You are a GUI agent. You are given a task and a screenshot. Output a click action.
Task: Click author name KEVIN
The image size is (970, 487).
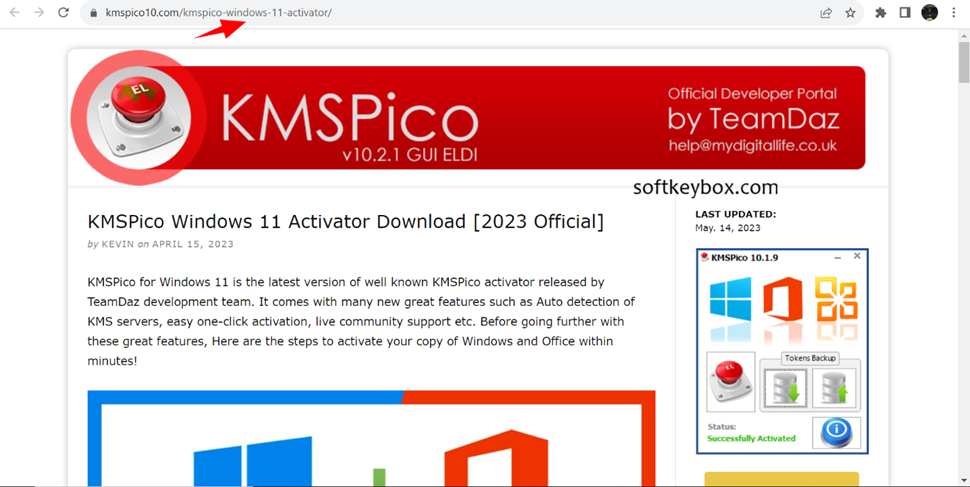pyautogui.click(x=118, y=244)
